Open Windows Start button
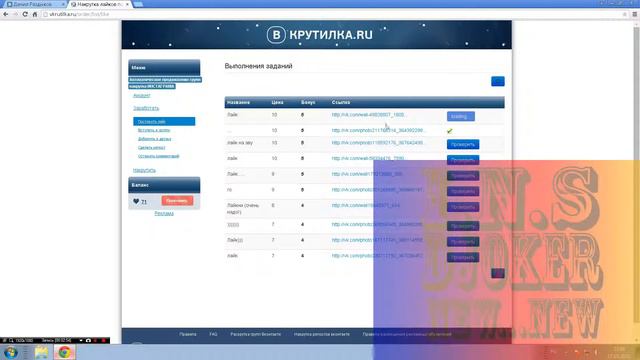Image resolution: width=640 pixels, height=360 pixels. tap(10, 352)
